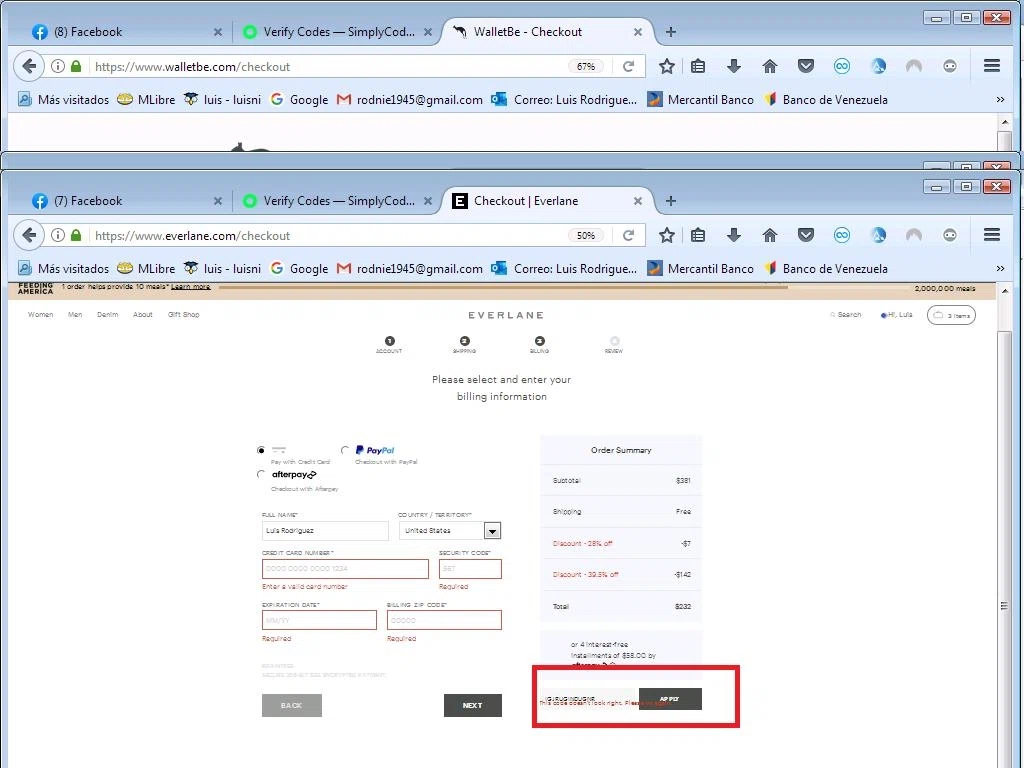This screenshot has width=1024, height=768.
Task: Click round face extension icon in Everlane window
Action: [x=950, y=235]
